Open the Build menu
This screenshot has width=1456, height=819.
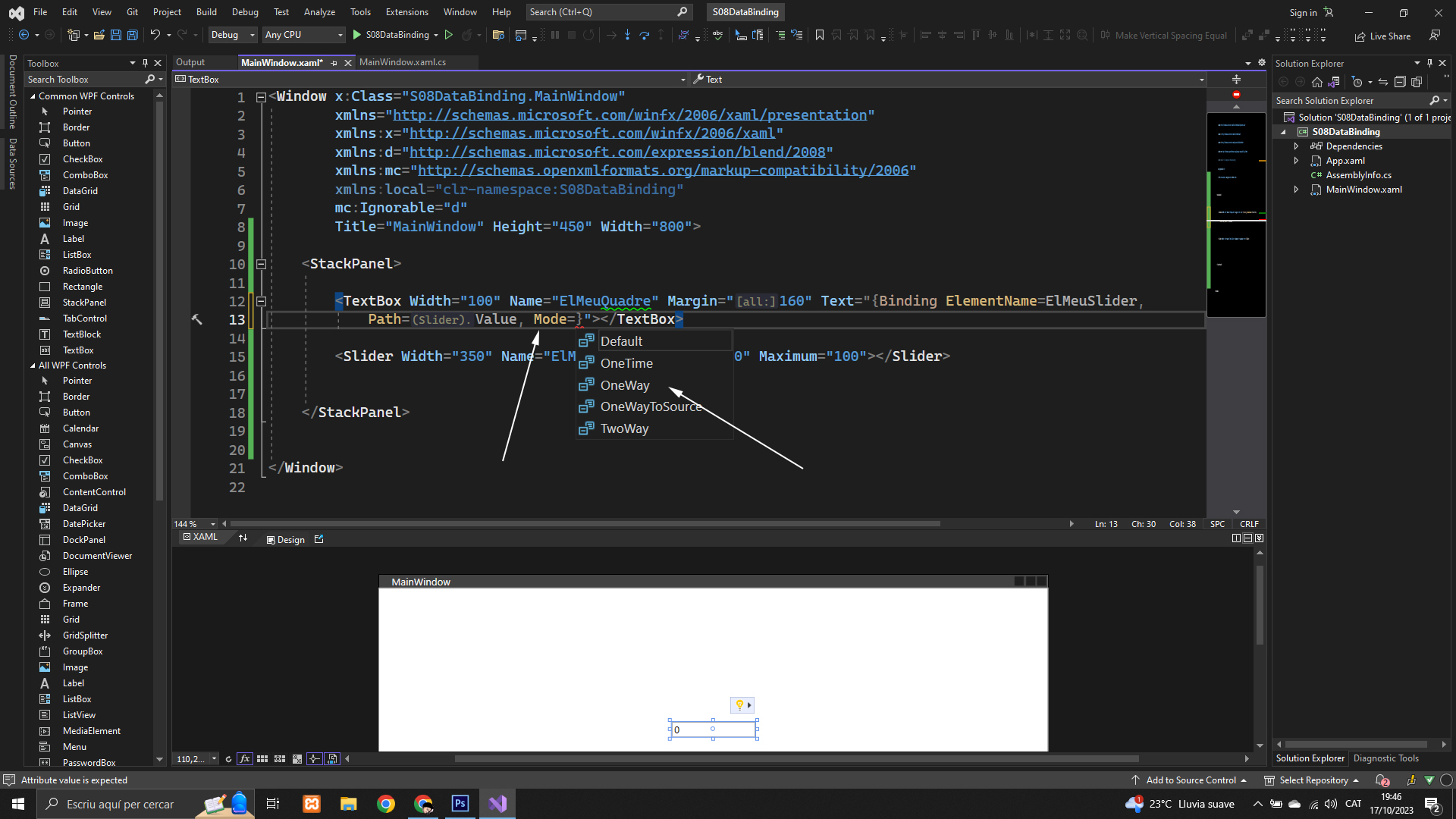click(206, 12)
